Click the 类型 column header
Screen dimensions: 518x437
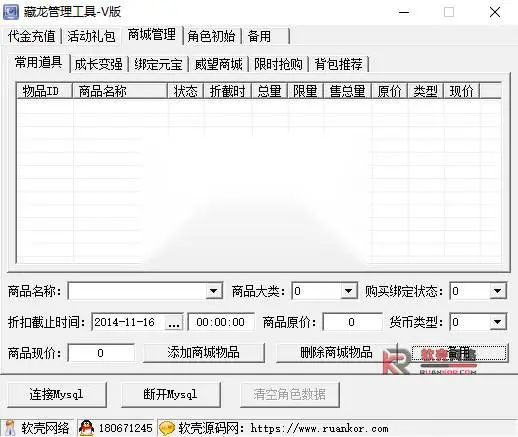pyautogui.click(x=426, y=91)
